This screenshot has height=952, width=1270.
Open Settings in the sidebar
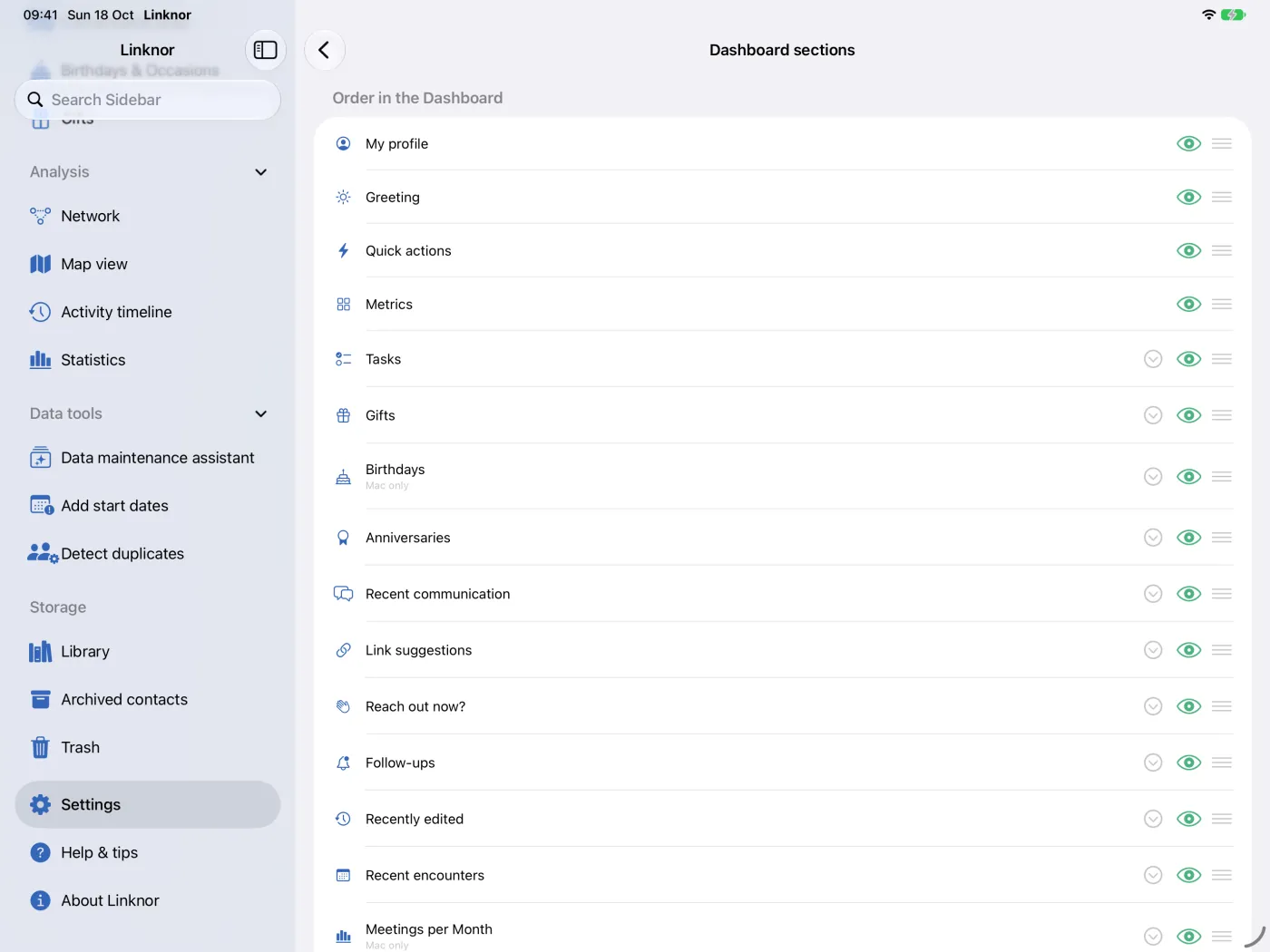[x=148, y=804]
